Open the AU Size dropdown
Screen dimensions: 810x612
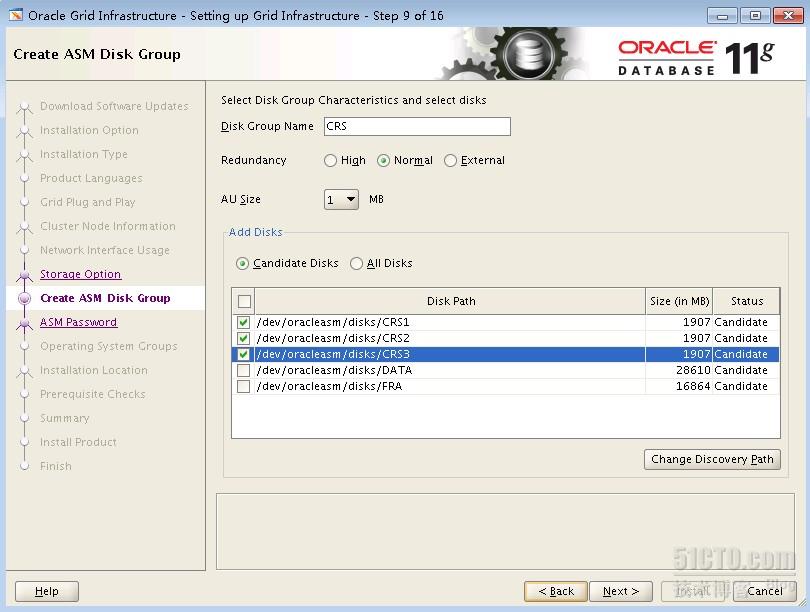pos(341,199)
